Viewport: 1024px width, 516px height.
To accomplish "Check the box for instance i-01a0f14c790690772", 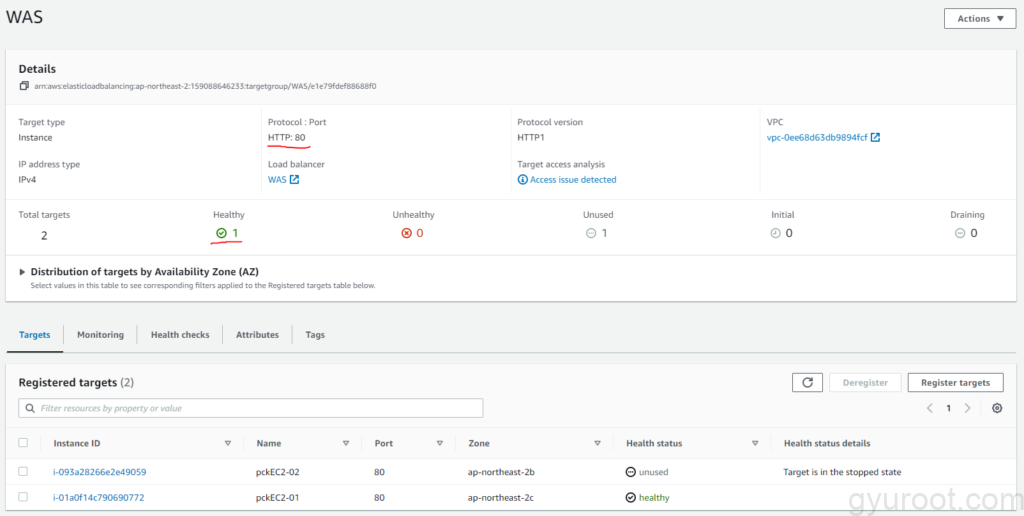I will click(x=23, y=497).
